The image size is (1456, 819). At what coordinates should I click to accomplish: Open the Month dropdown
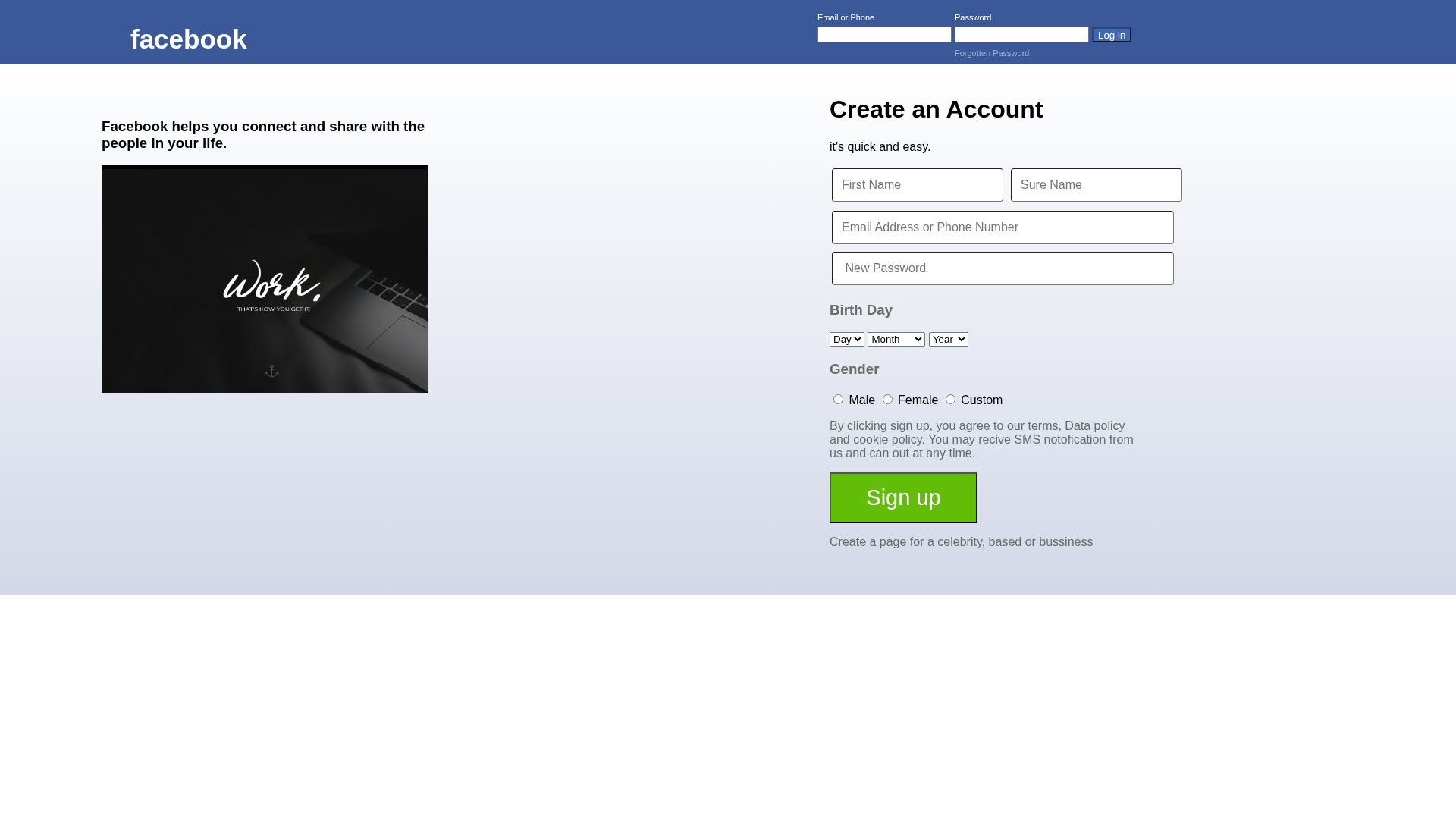pyautogui.click(x=896, y=339)
